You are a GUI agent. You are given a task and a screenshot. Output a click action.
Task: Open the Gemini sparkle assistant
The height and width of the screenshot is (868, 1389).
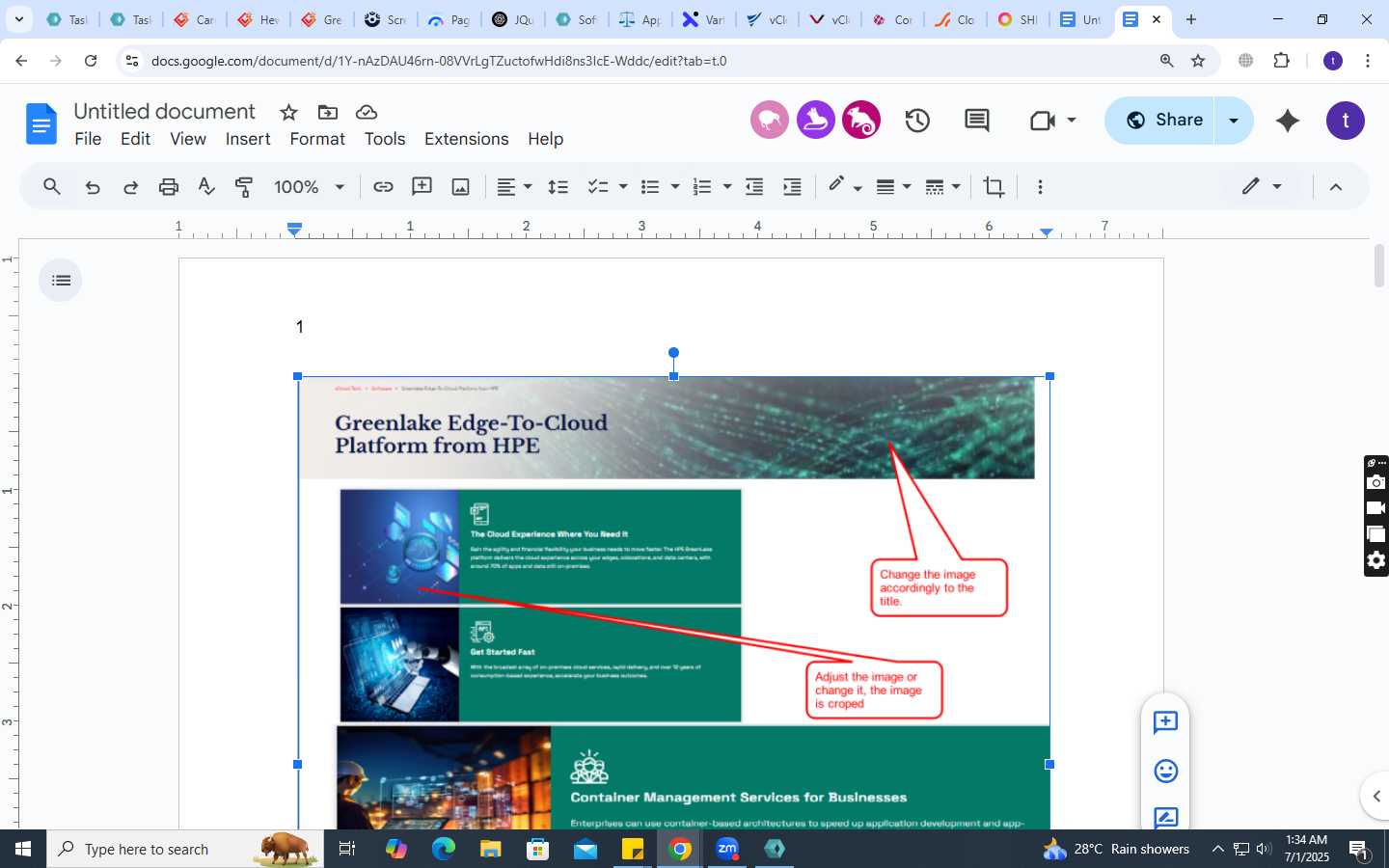1288,121
